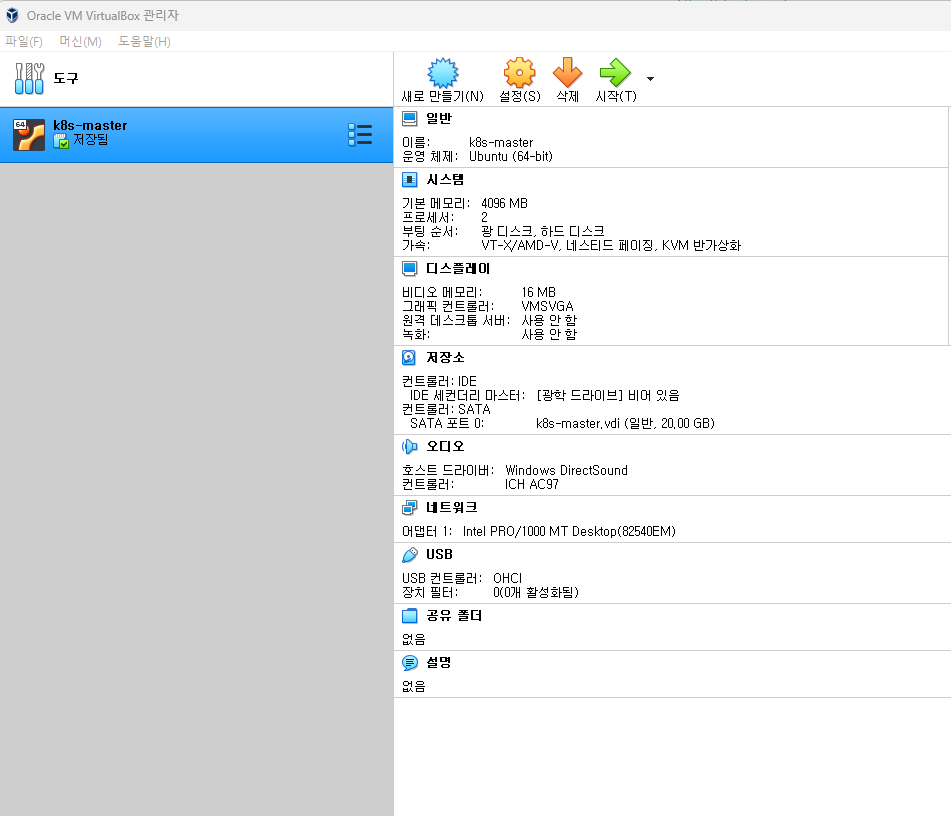Open Network settings via 네트워크 heading
This screenshot has width=951, height=816.
[x=451, y=507]
